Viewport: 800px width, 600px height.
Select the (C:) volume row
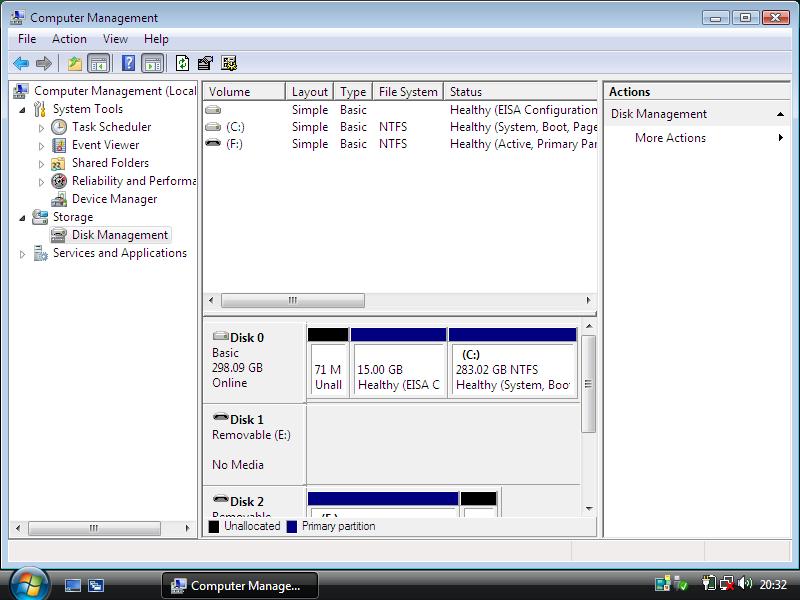coord(401,127)
